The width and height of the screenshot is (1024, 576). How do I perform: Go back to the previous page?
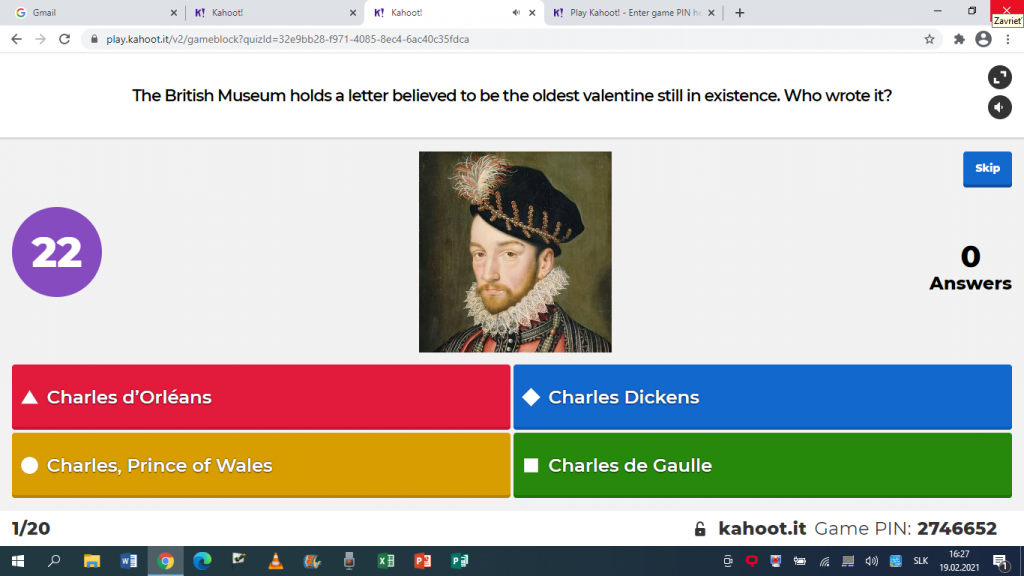point(16,39)
